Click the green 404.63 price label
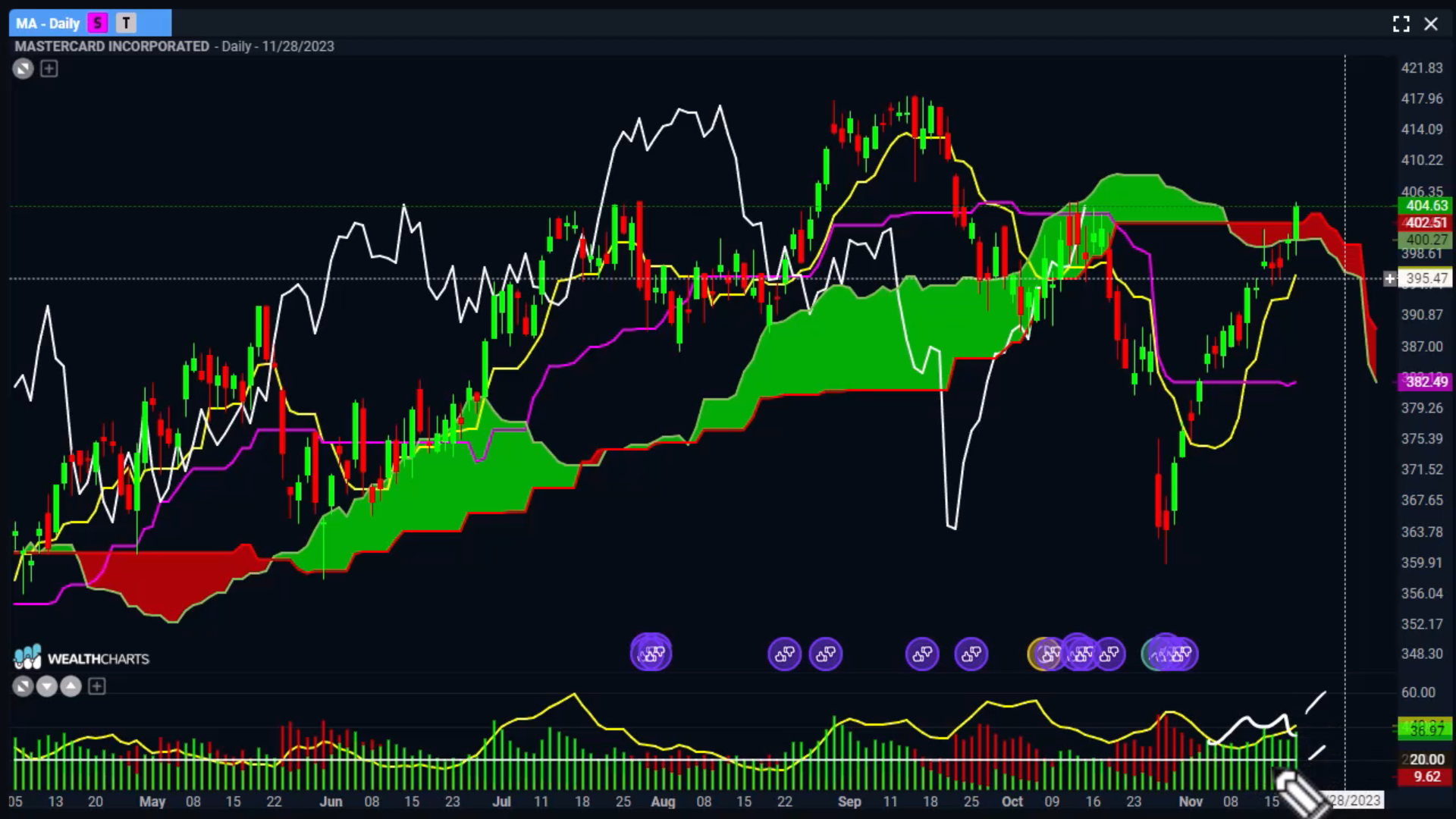Viewport: 1456px width, 819px height. pos(1425,206)
